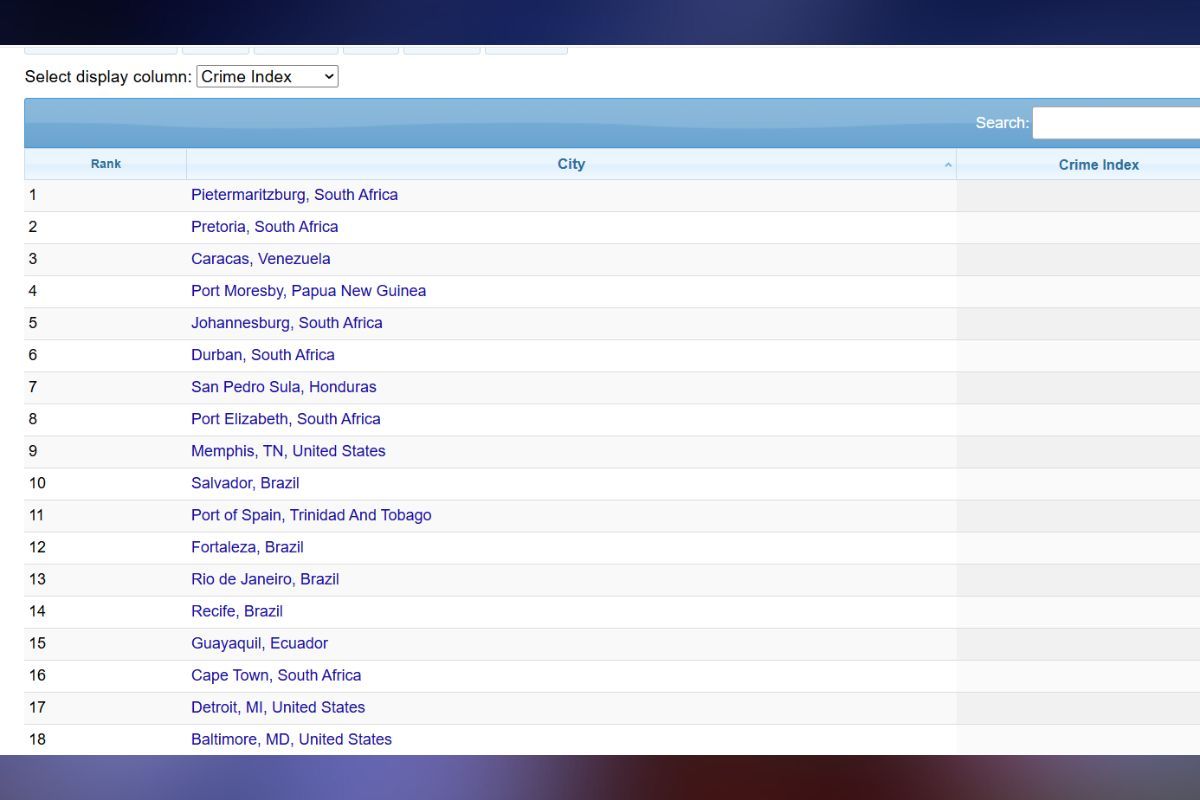
Task: Click the sort arrow in City header
Action: [x=948, y=165]
